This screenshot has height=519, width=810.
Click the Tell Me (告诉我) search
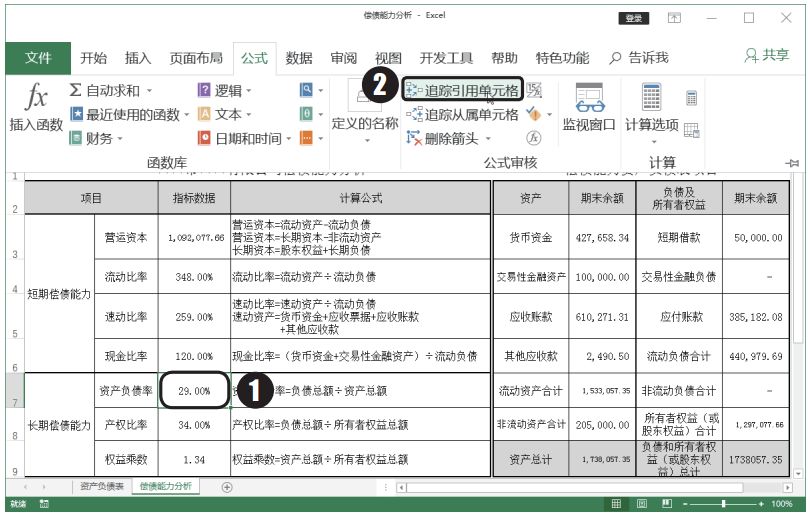[x=639, y=57]
